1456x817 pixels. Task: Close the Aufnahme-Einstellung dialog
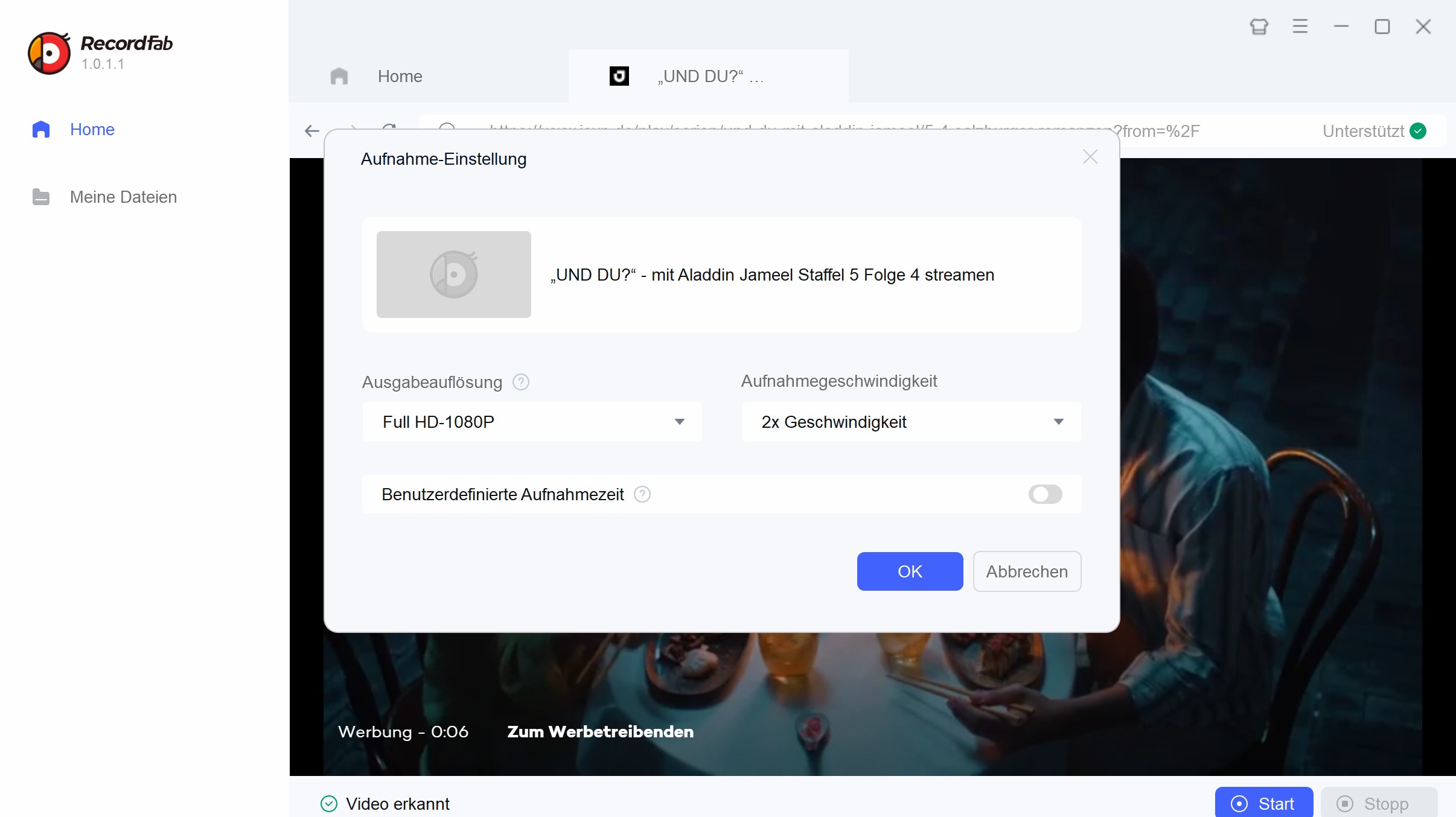pos(1090,157)
